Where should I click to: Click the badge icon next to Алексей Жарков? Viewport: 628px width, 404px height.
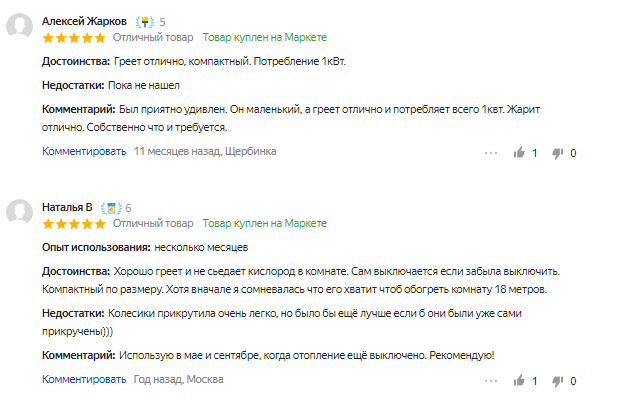coord(145,22)
